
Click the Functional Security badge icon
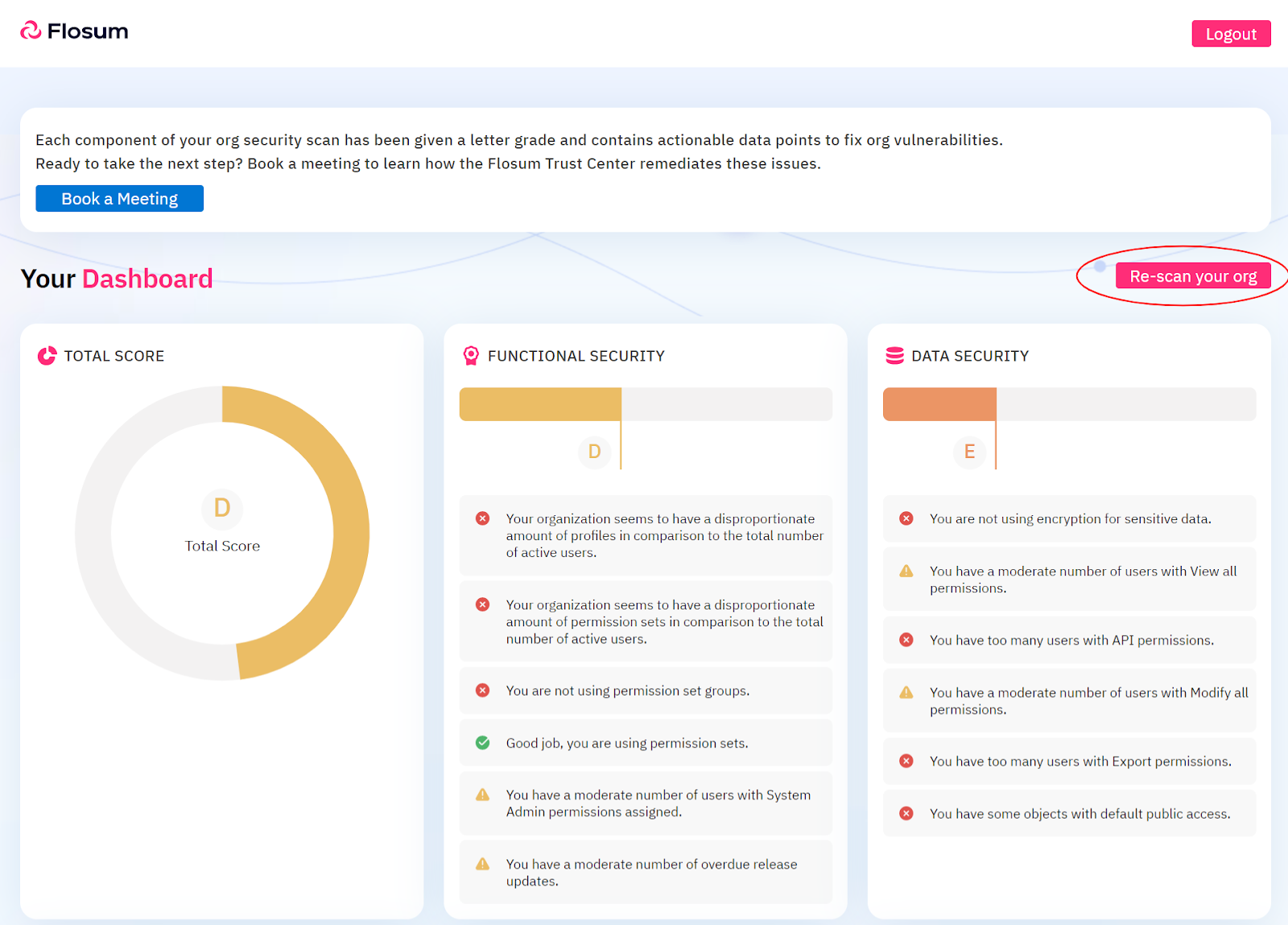[x=471, y=356]
